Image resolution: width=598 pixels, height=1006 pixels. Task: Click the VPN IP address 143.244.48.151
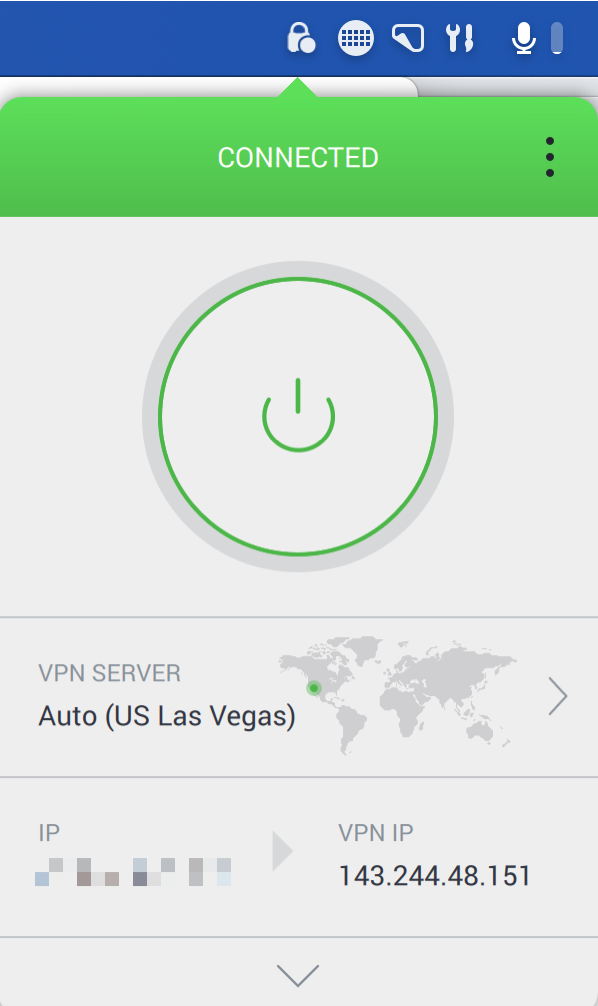tap(434, 876)
